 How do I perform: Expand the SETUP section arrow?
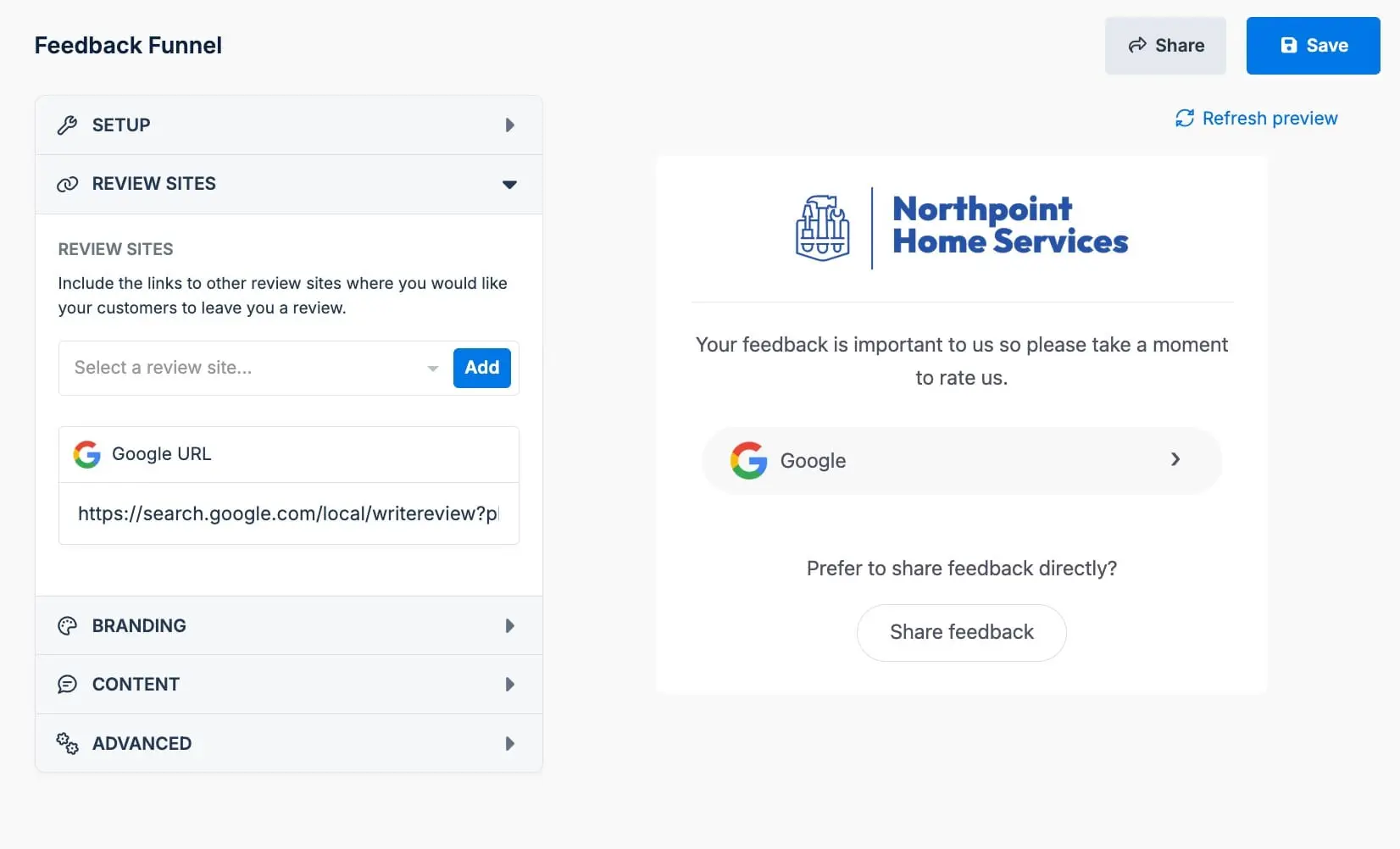coord(510,125)
